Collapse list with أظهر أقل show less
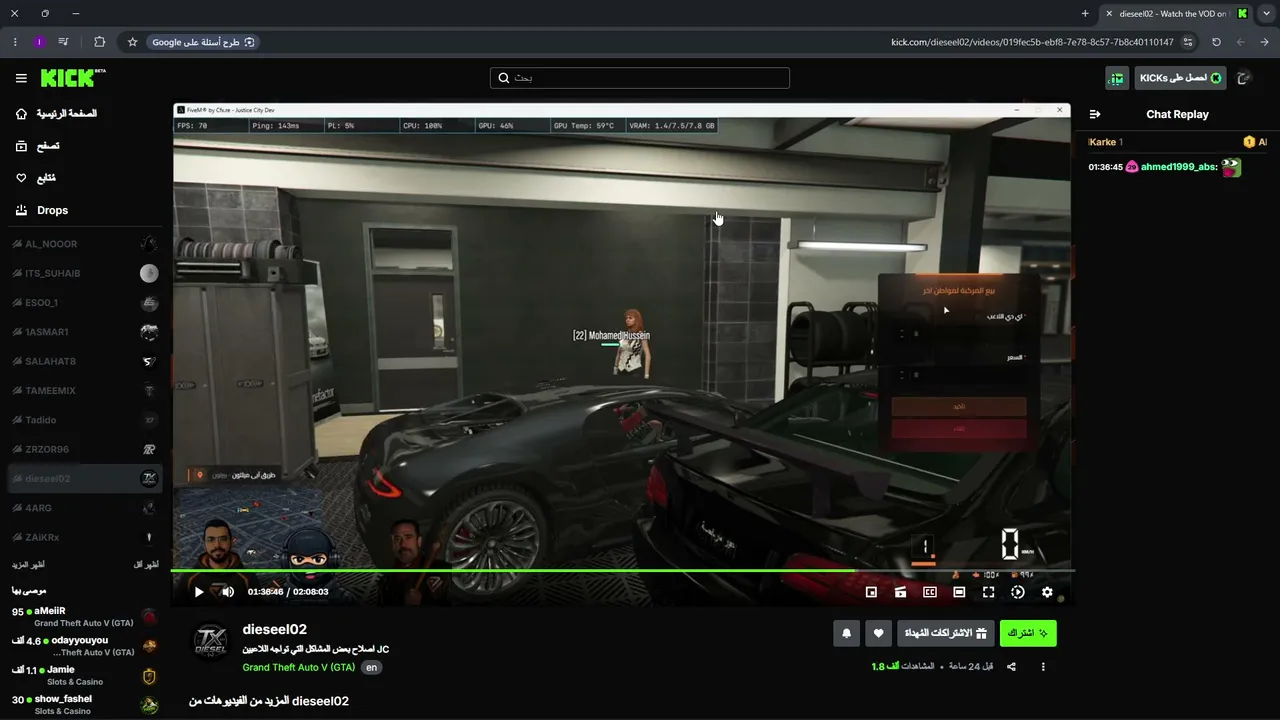1280x720 pixels. point(146,565)
